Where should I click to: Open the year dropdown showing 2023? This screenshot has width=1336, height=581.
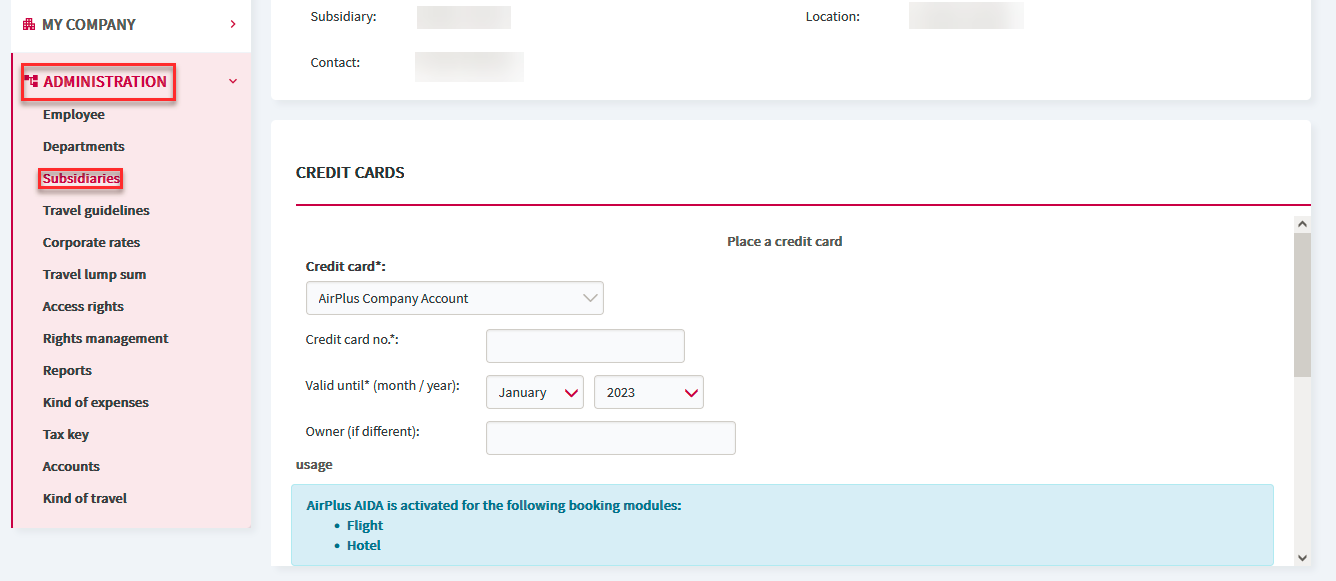pyautogui.click(x=648, y=392)
